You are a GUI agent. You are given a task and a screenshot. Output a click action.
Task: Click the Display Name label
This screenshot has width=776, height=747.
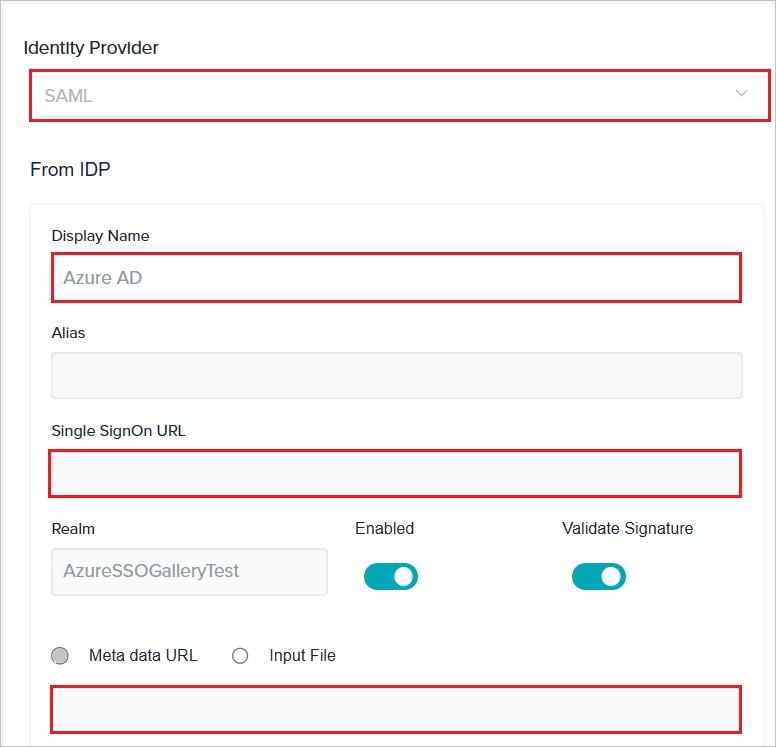[x=100, y=236]
